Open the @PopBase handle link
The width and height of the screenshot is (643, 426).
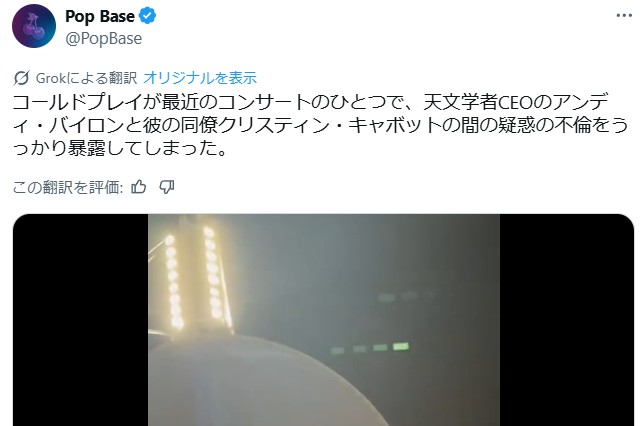pos(104,39)
